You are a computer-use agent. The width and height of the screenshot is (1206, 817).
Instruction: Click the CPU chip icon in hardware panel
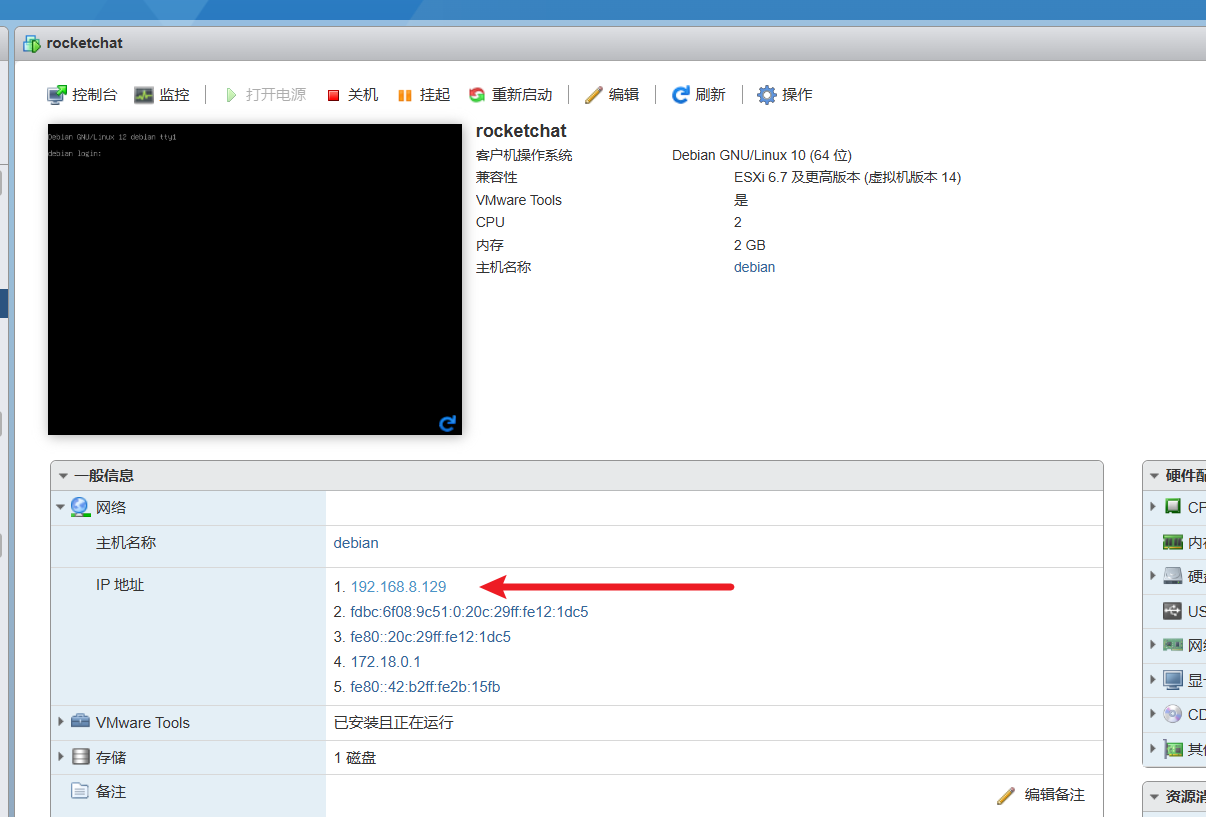pyautogui.click(x=1173, y=507)
